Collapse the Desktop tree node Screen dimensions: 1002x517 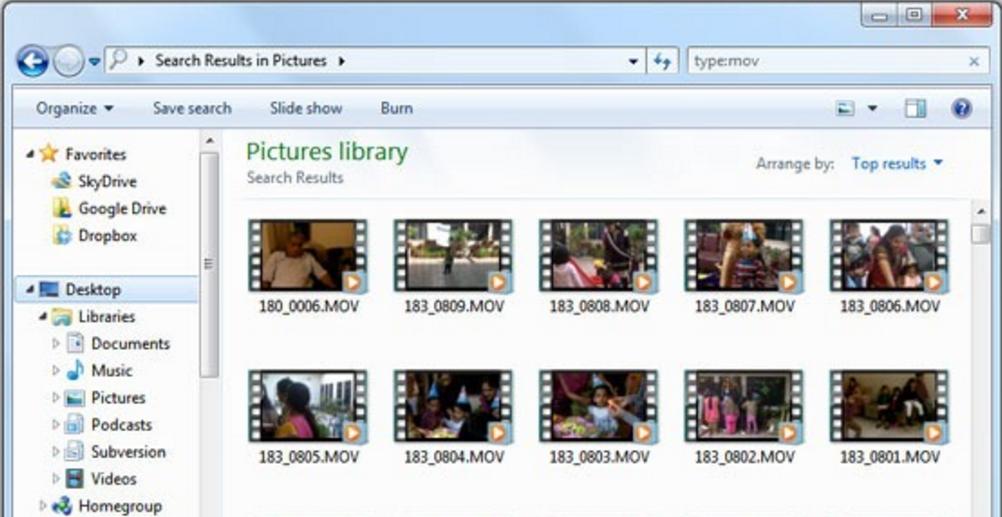coord(29,289)
